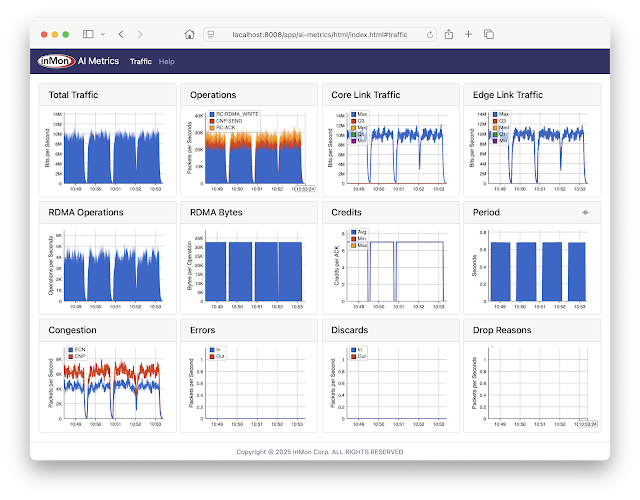Click the RC:RDMA_WRITE legend swatch in Operations
This screenshot has width=640, height=500.
tap(212, 114)
